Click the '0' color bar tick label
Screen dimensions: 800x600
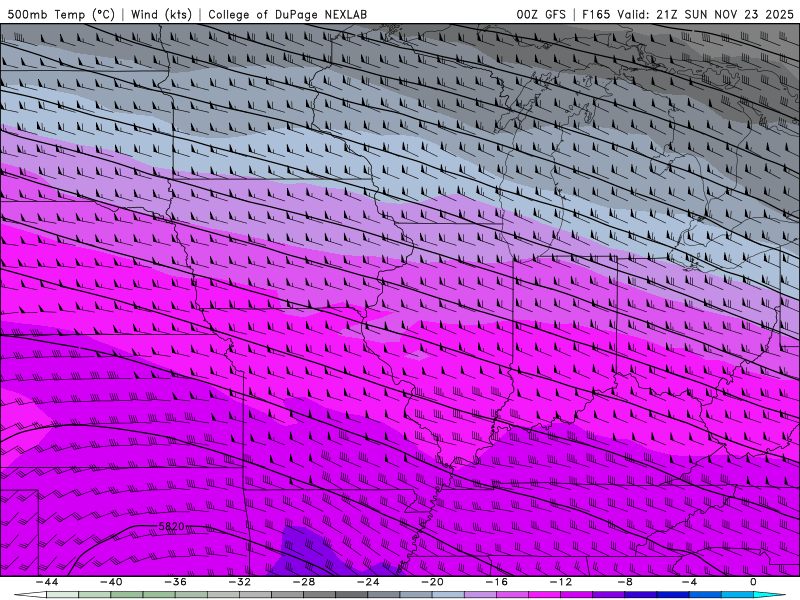tap(753, 582)
